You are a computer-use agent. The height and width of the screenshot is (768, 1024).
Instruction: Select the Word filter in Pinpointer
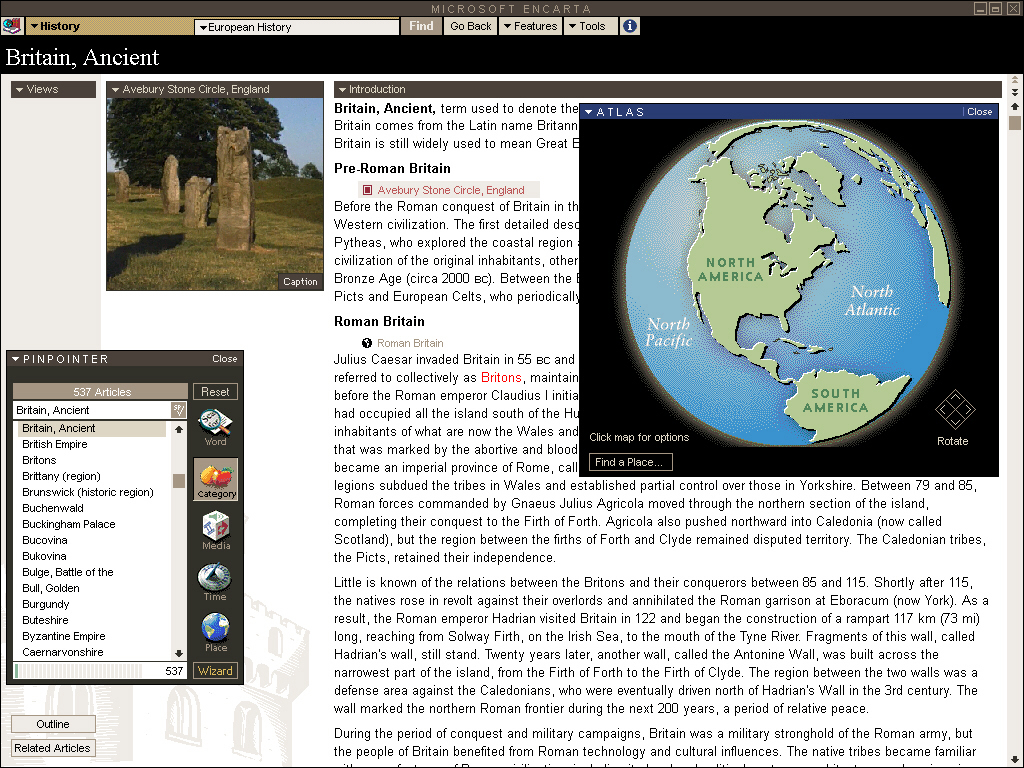[x=216, y=428]
